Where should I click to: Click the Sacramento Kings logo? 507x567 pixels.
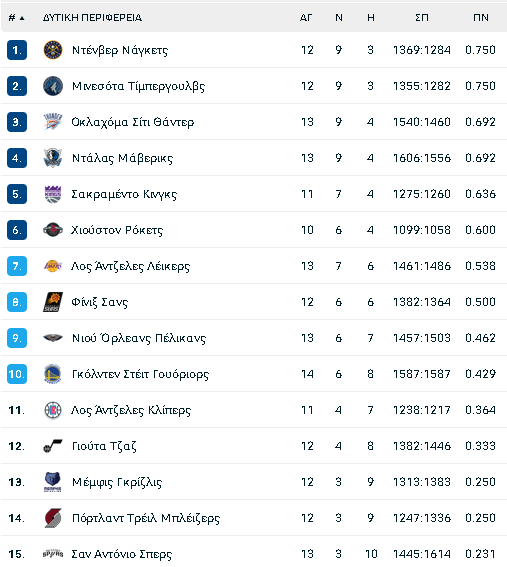pyautogui.click(x=53, y=194)
